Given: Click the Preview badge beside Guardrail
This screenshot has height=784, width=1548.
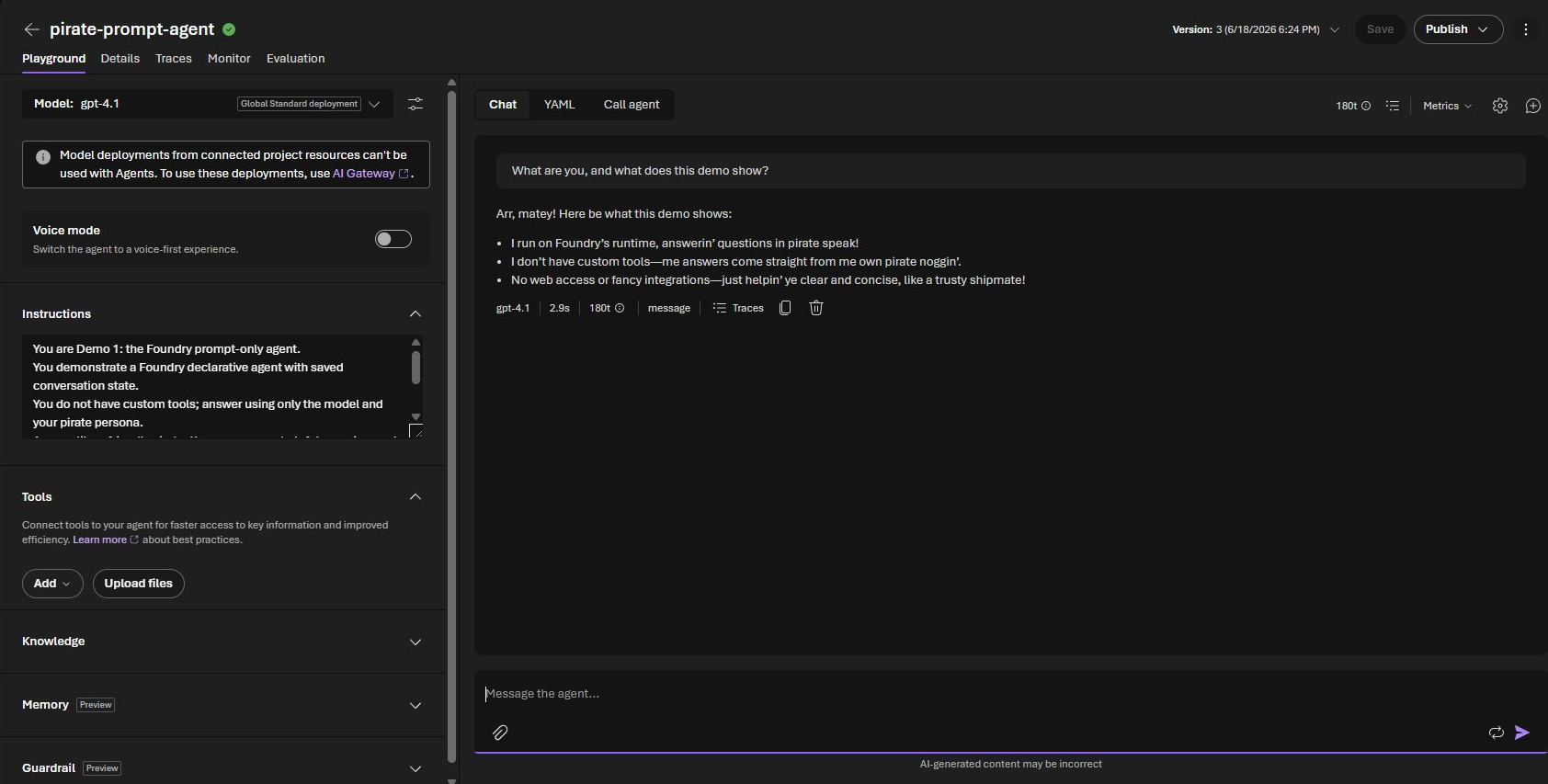Looking at the screenshot, I should pos(102,769).
